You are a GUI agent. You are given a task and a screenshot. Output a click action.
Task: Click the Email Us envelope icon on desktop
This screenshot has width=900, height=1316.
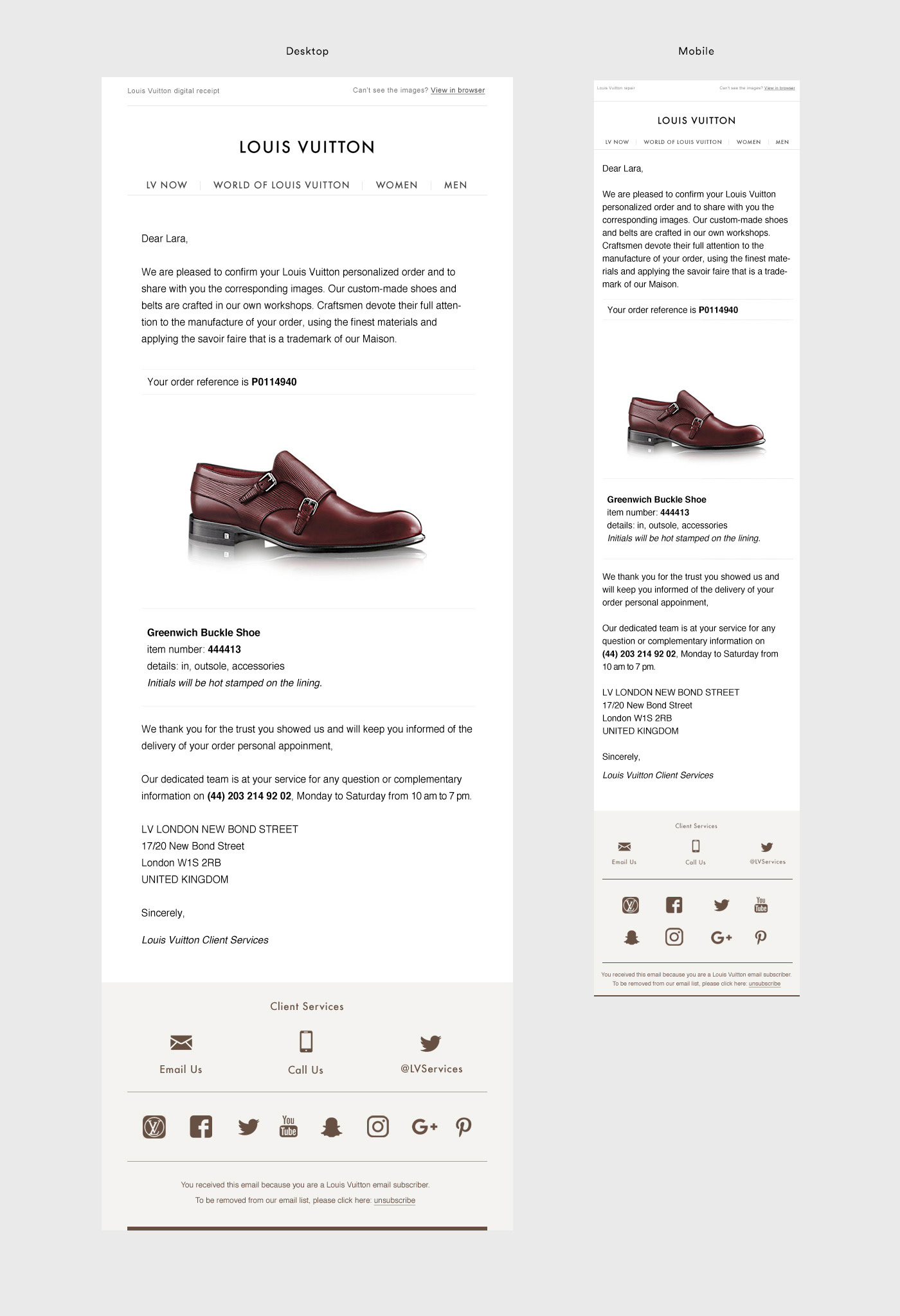click(181, 1041)
